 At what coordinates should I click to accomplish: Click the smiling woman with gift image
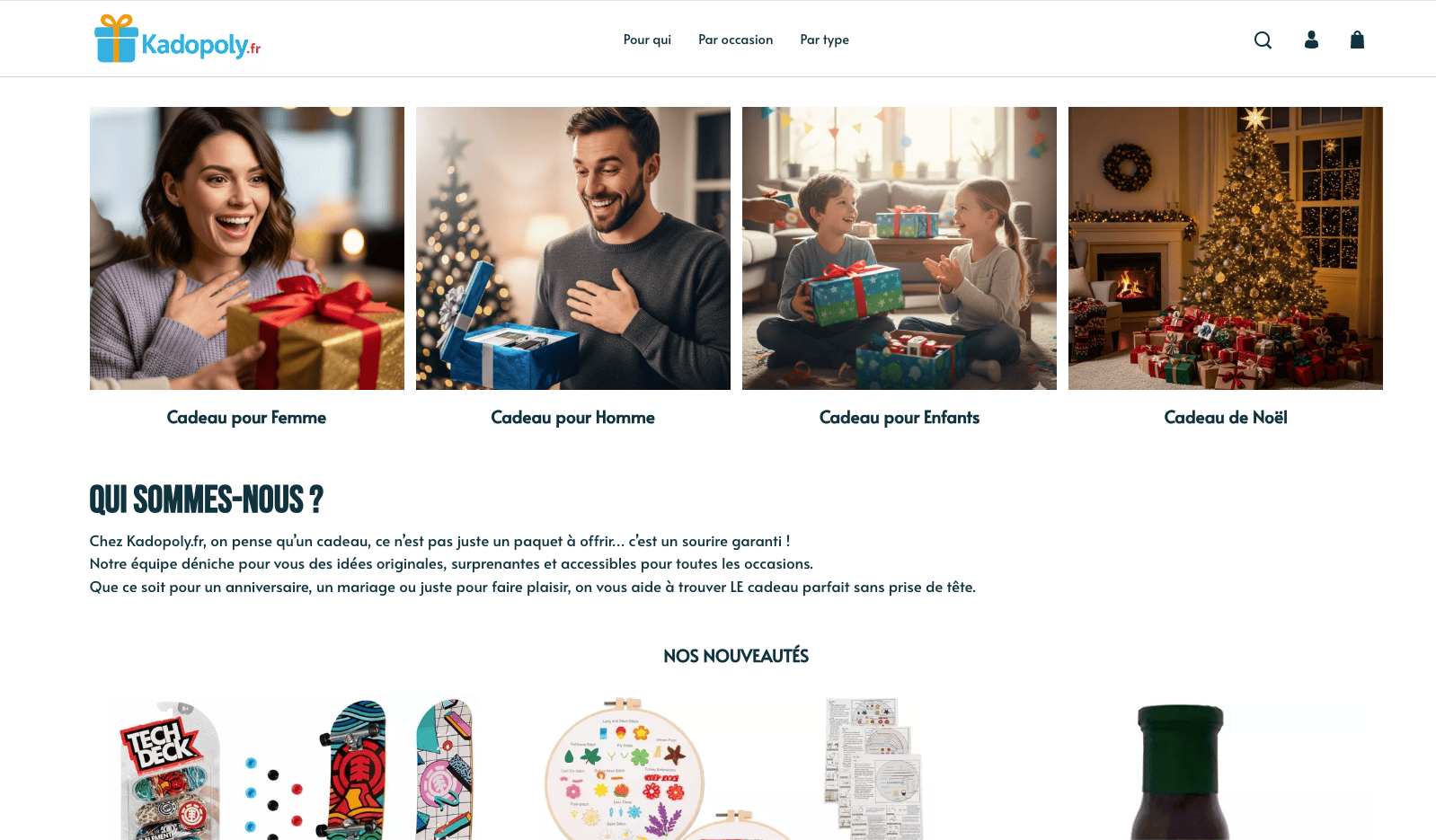click(247, 248)
